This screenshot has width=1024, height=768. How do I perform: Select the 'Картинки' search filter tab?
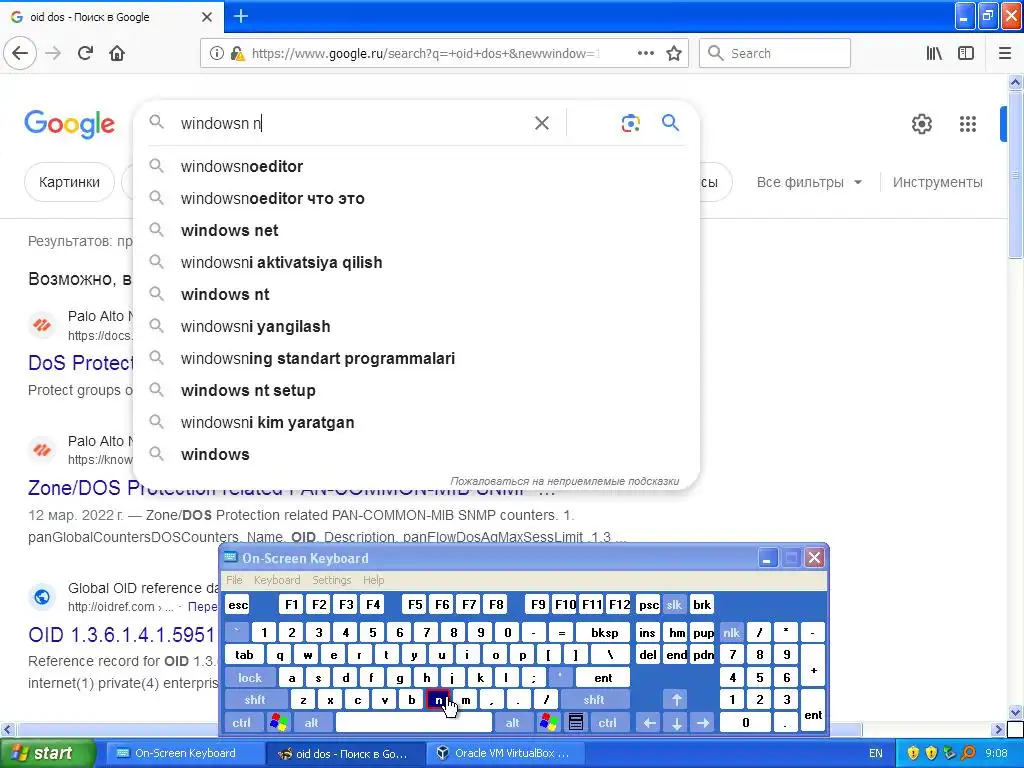pyautogui.click(x=69, y=182)
